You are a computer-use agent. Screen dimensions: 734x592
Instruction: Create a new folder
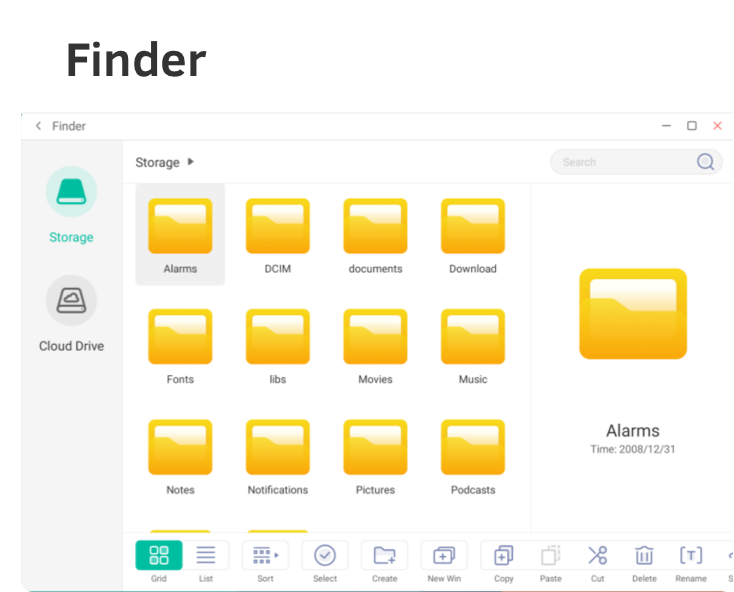click(384, 556)
